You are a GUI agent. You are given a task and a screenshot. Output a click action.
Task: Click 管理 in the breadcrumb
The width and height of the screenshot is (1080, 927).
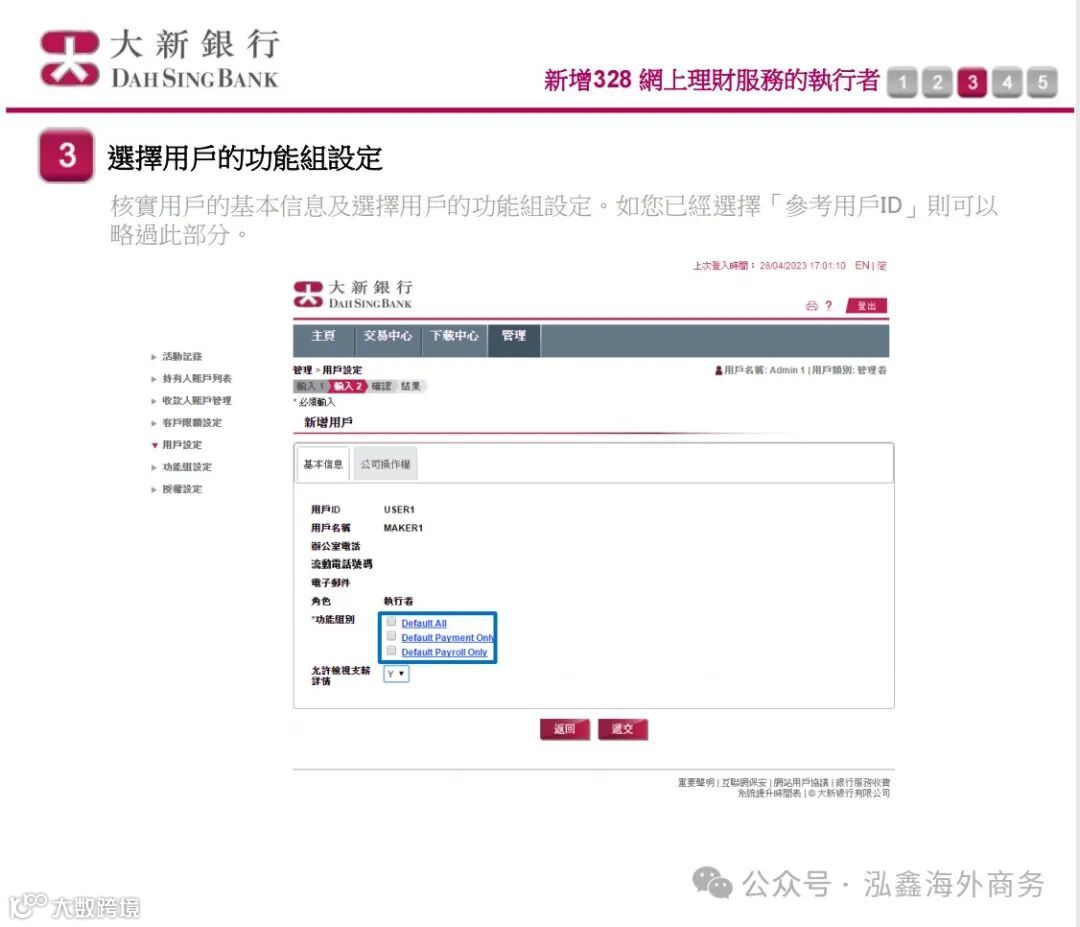point(302,371)
